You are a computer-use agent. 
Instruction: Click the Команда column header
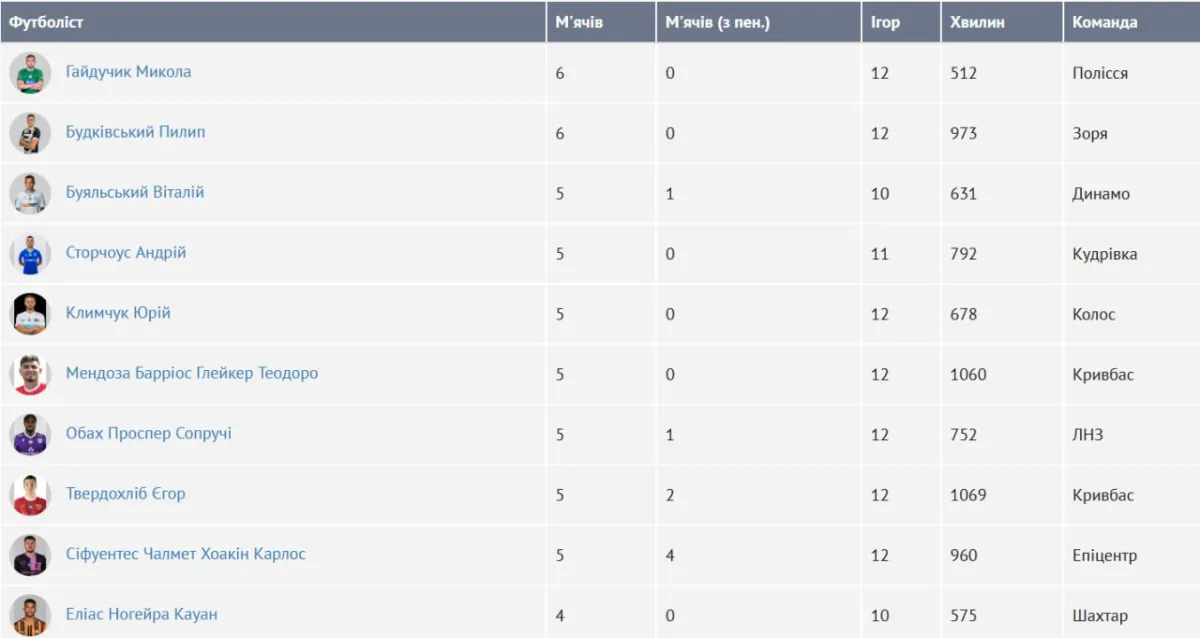(1104, 22)
